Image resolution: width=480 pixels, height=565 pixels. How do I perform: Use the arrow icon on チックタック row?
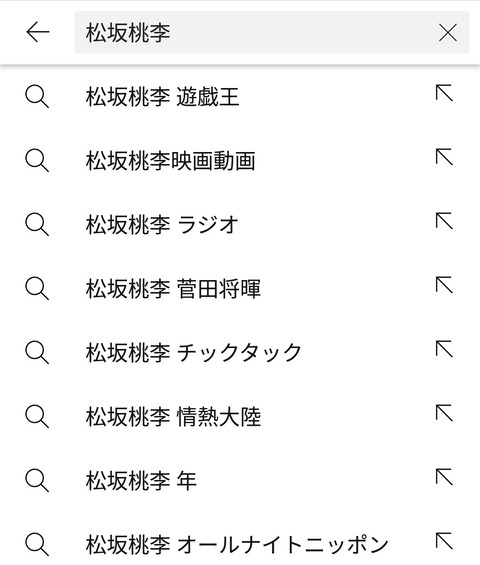pos(444,349)
